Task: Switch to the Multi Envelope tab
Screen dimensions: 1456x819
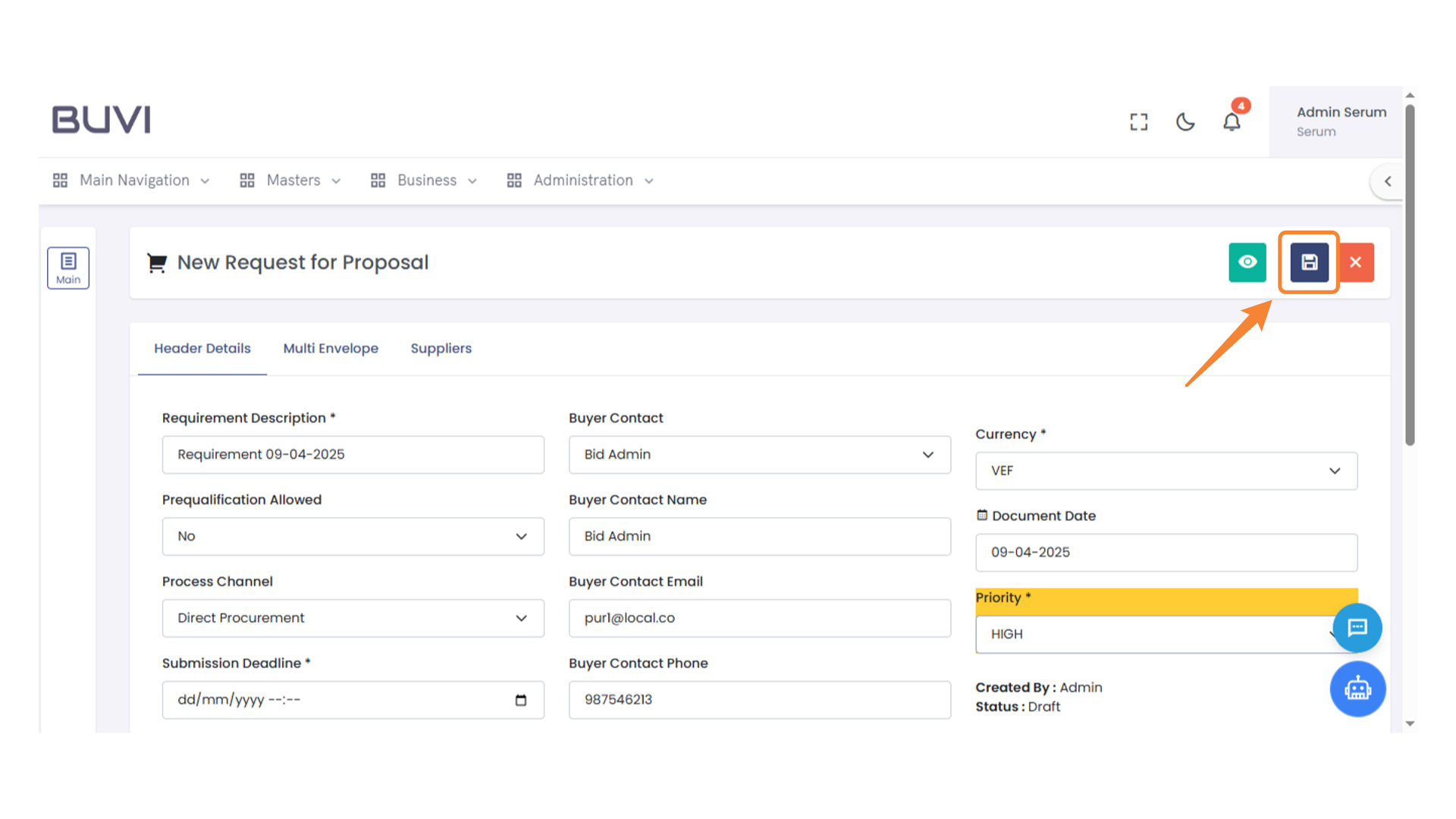Action: pyautogui.click(x=331, y=348)
